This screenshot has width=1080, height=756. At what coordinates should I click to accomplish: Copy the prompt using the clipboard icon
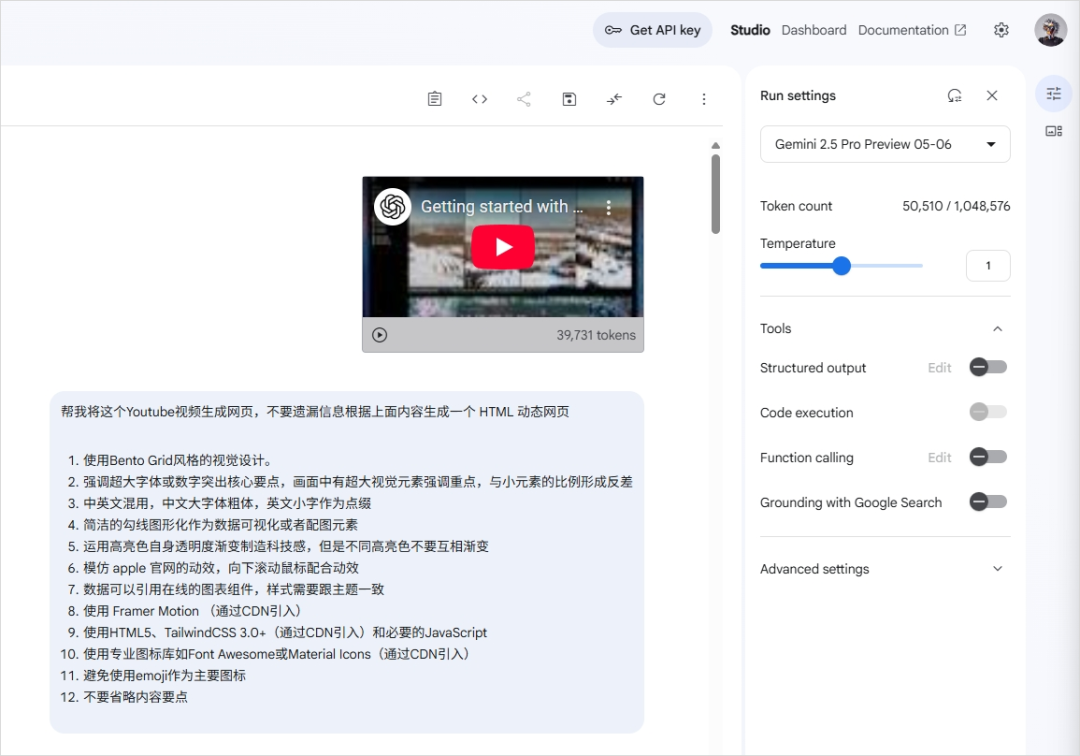pyautogui.click(x=434, y=98)
